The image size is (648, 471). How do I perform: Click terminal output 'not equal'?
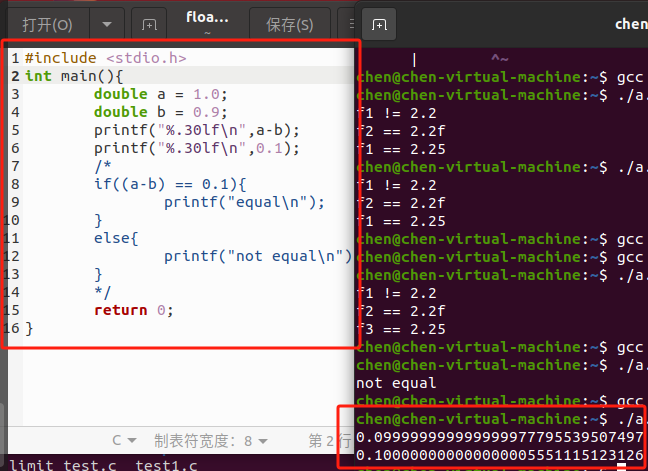(x=396, y=383)
